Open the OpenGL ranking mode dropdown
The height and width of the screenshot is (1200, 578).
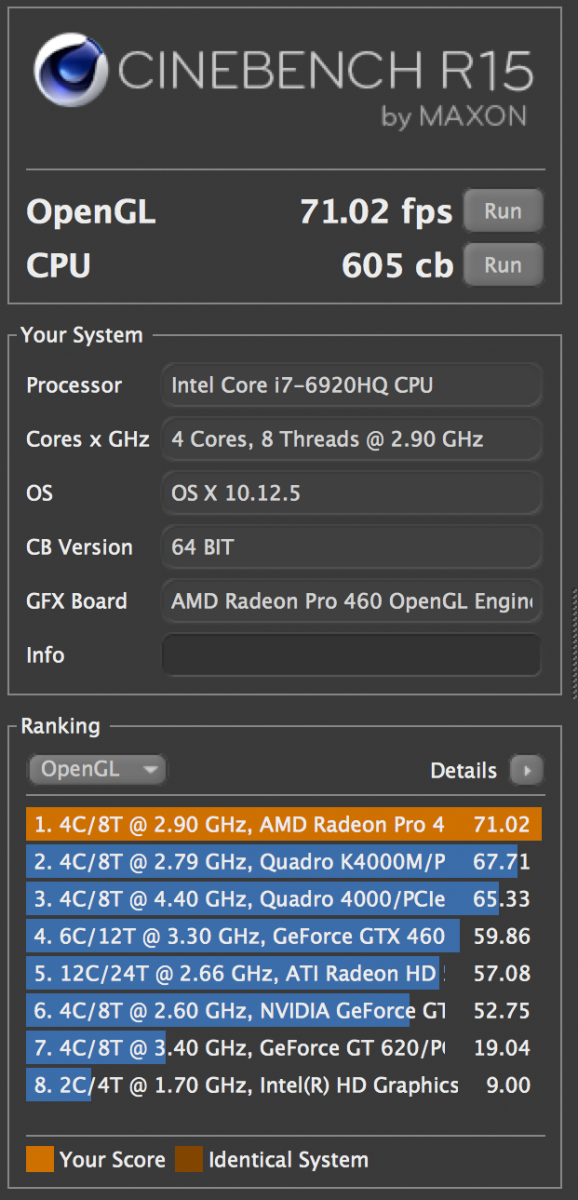97,769
